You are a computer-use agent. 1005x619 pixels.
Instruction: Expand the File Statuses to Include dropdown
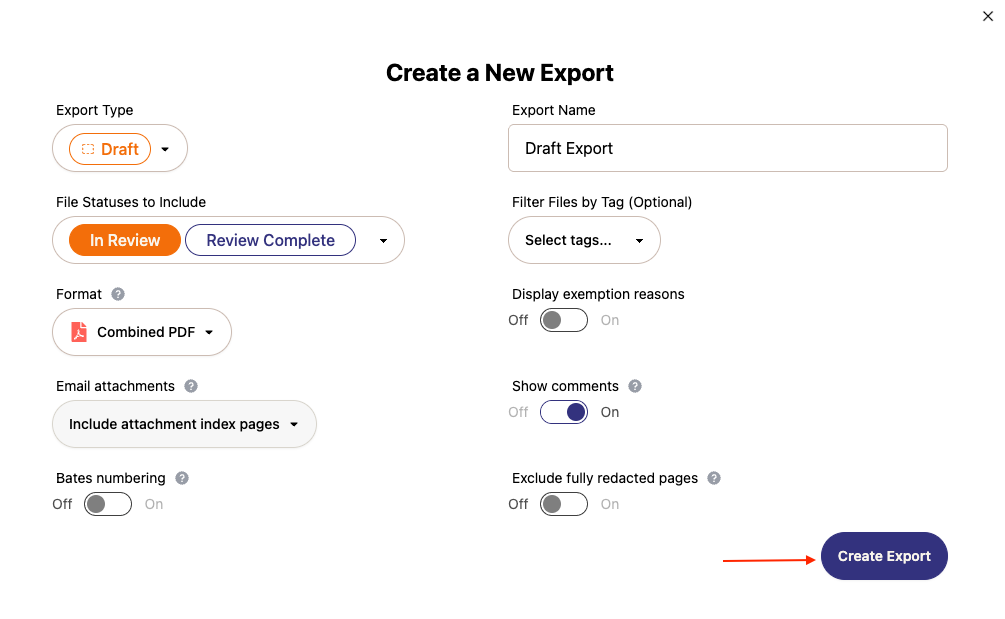(x=383, y=241)
